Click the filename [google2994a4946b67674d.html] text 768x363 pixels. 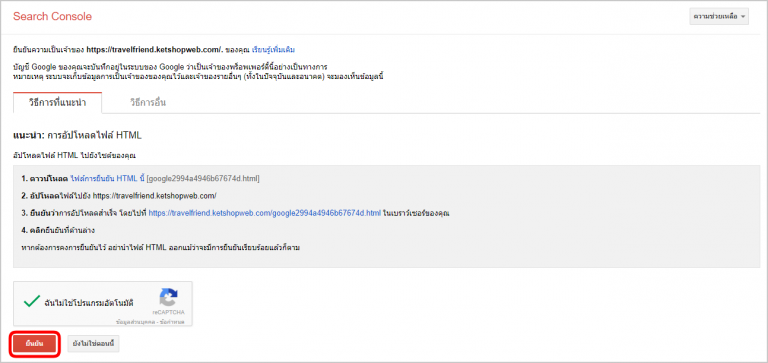203,178
